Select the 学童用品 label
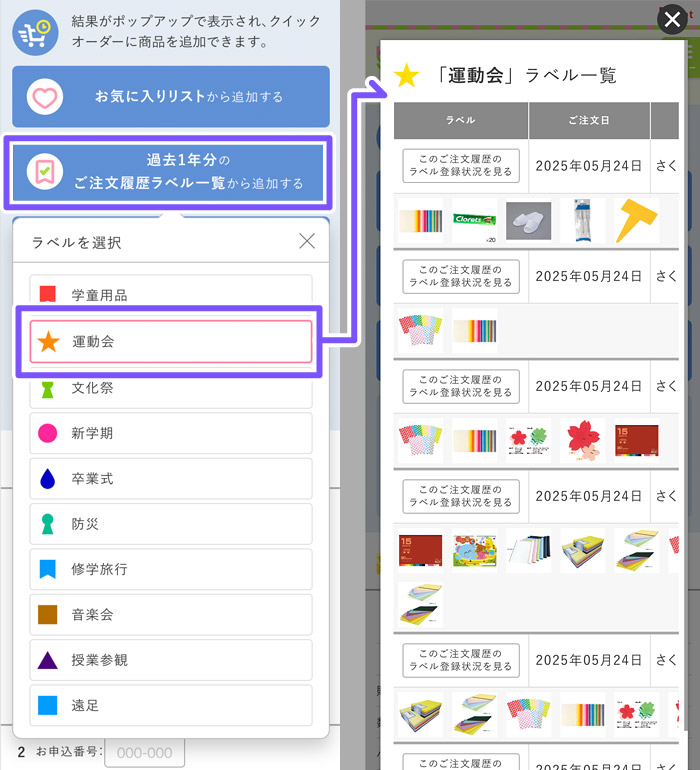This screenshot has width=700, height=770. pyautogui.click(x=171, y=295)
